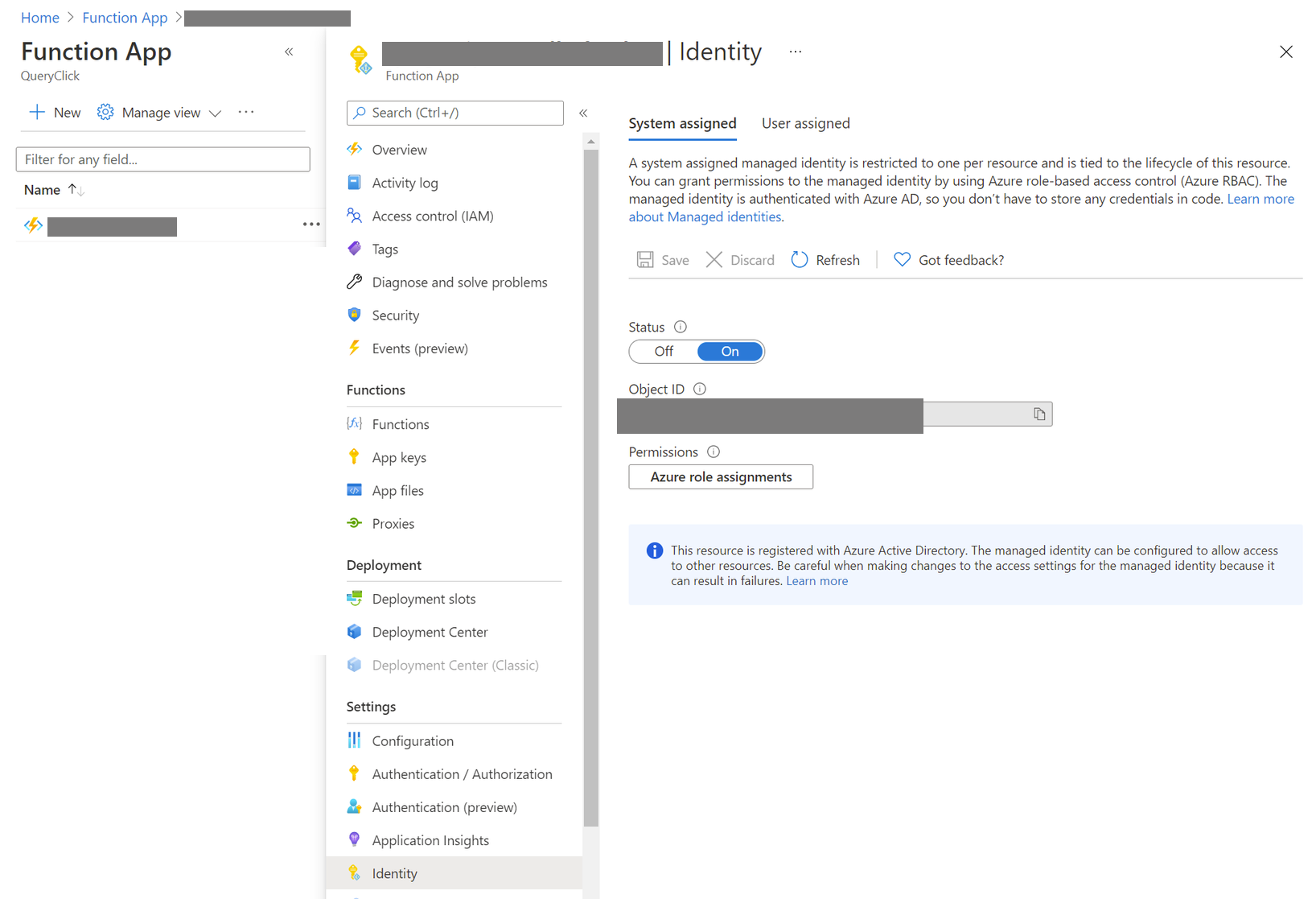Click the Got feedback heart icon
1316x899 pixels.
tap(902, 260)
